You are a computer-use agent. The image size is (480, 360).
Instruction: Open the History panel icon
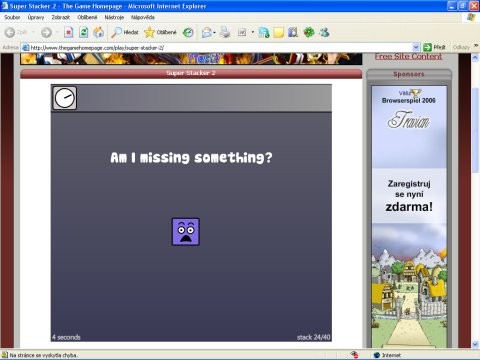(x=188, y=32)
